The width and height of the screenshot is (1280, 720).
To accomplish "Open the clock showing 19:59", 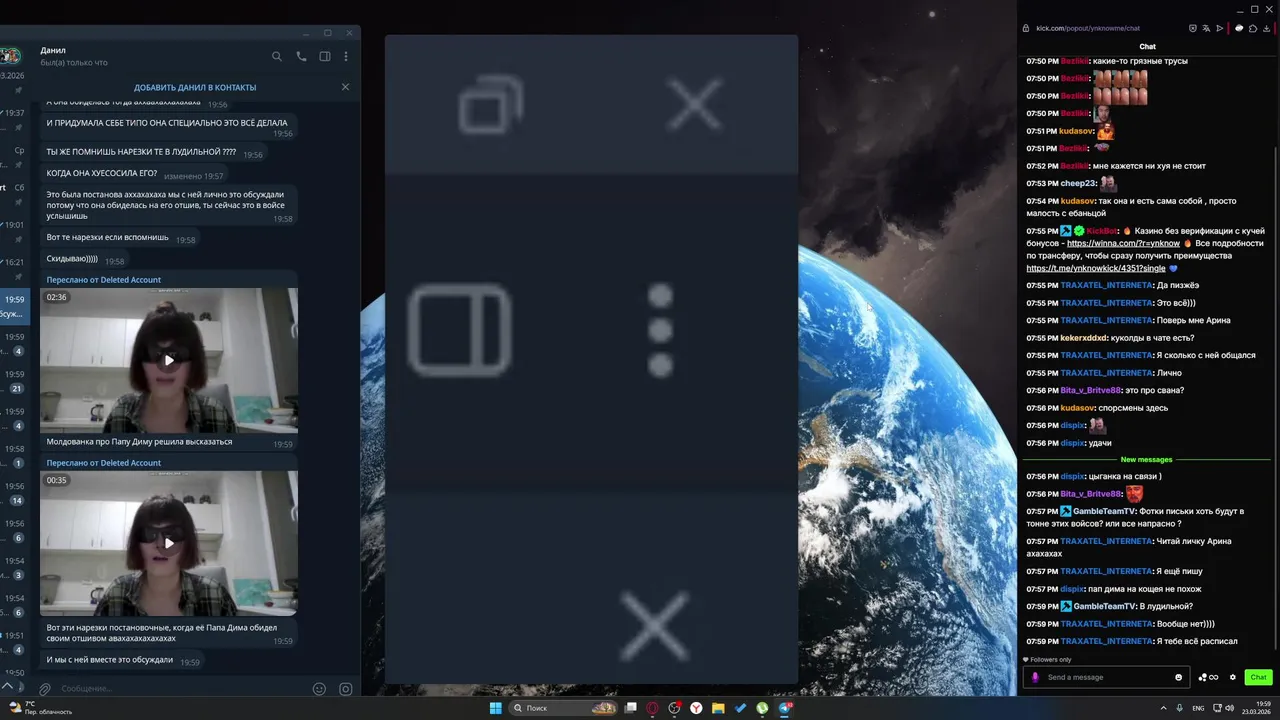I will (x=1256, y=708).
